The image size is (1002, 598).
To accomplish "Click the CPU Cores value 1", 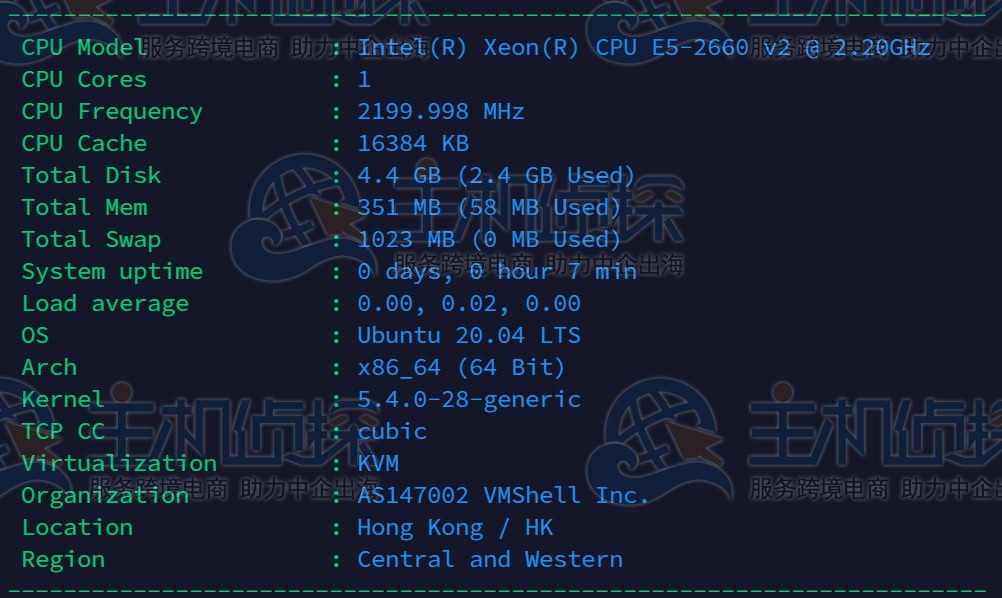I will 364,78.
